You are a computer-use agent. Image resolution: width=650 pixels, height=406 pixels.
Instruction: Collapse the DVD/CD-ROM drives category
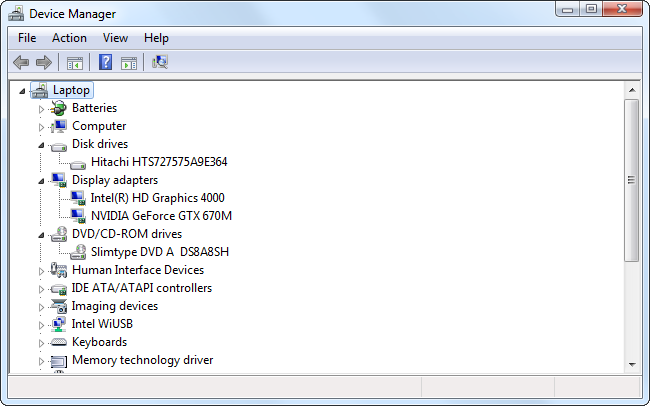[41, 235]
